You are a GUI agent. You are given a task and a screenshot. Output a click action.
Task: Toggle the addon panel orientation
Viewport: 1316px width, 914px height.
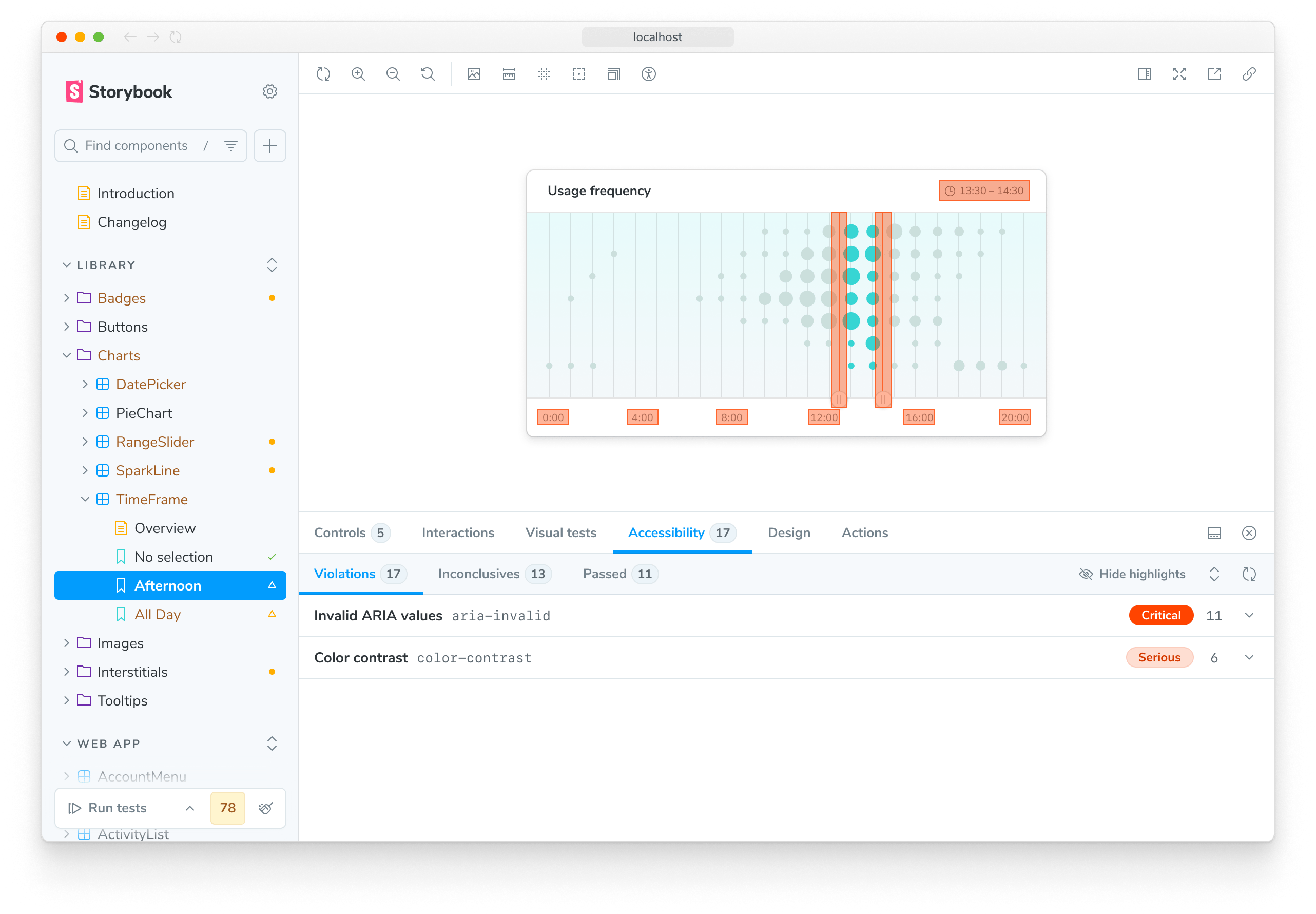pos(1215,532)
